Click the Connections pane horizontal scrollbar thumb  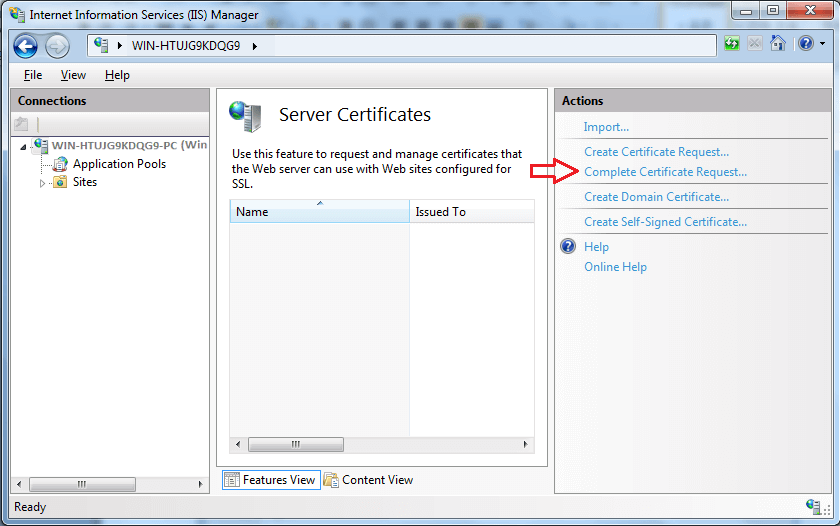[82, 485]
